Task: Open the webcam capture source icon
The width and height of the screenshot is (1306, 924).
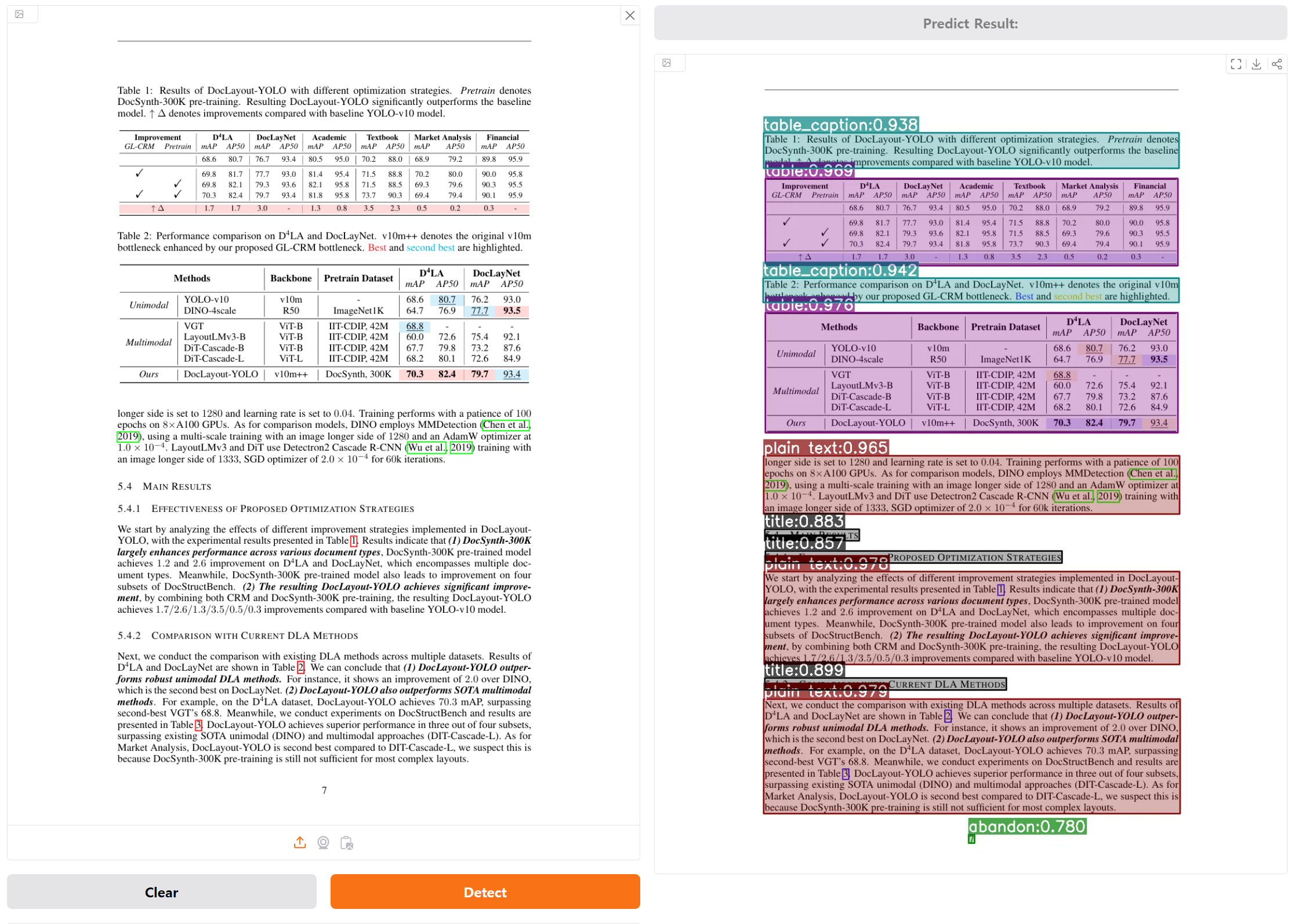Action: tap(324, 842)
